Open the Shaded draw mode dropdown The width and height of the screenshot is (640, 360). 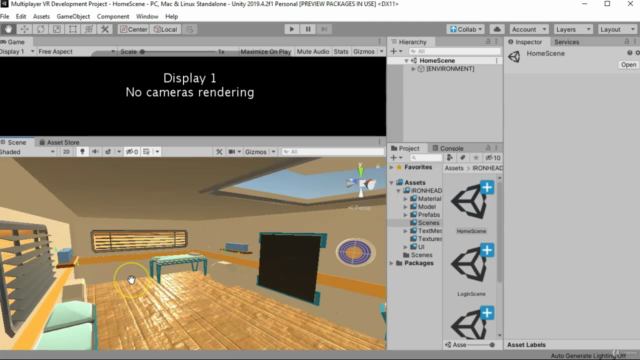coord(28,152)
